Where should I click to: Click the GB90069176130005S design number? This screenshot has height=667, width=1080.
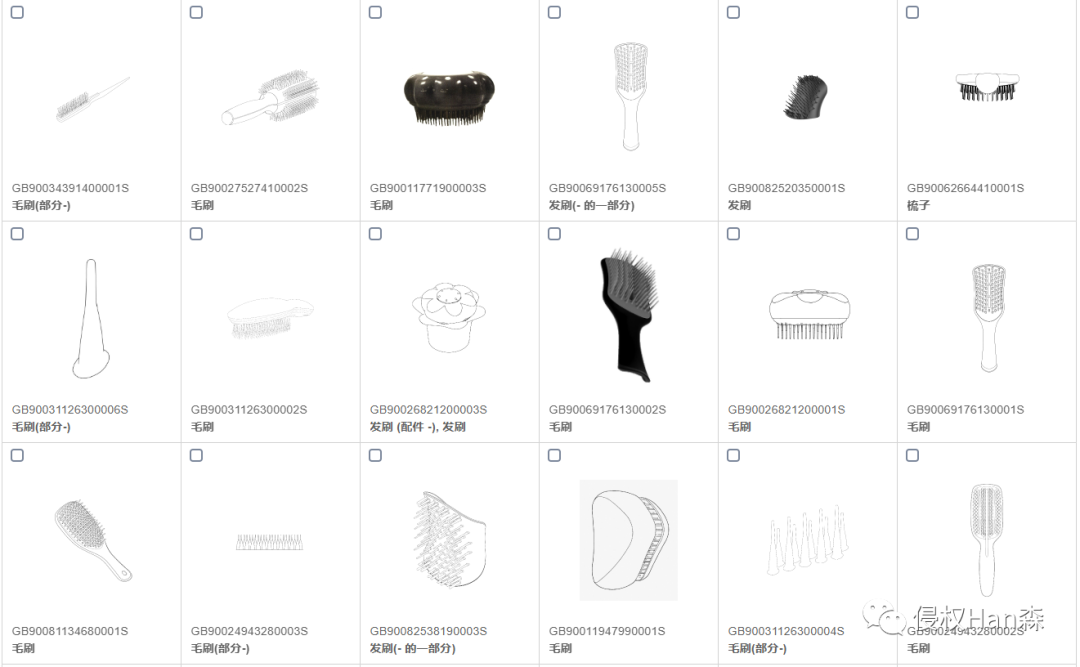[x=608, y=188]
